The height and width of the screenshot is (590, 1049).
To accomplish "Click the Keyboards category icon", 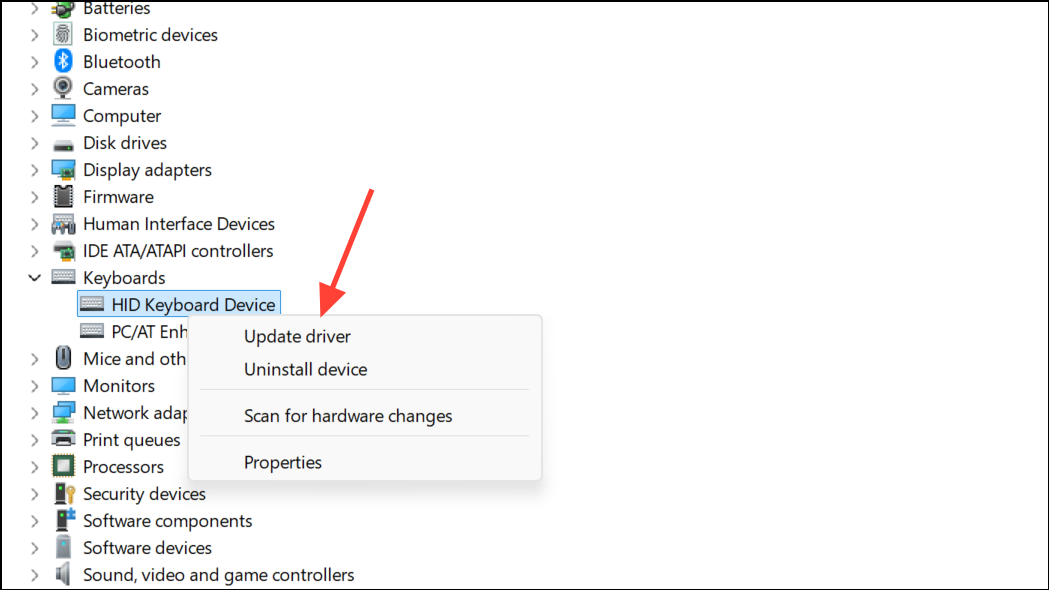I will coord(62,277).
